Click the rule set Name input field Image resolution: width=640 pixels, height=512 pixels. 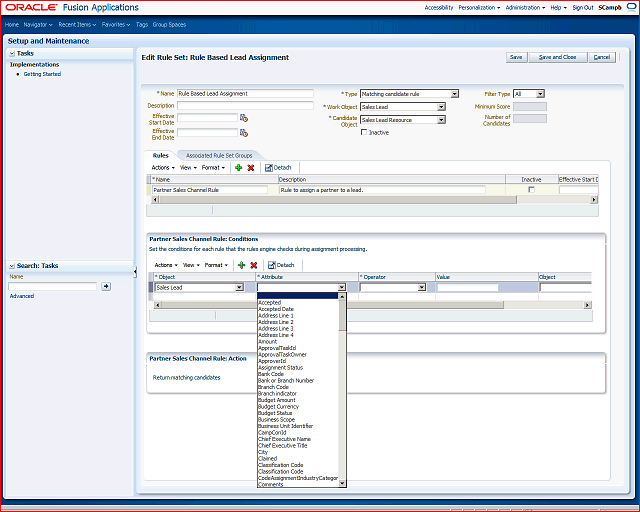pos(245,93)
